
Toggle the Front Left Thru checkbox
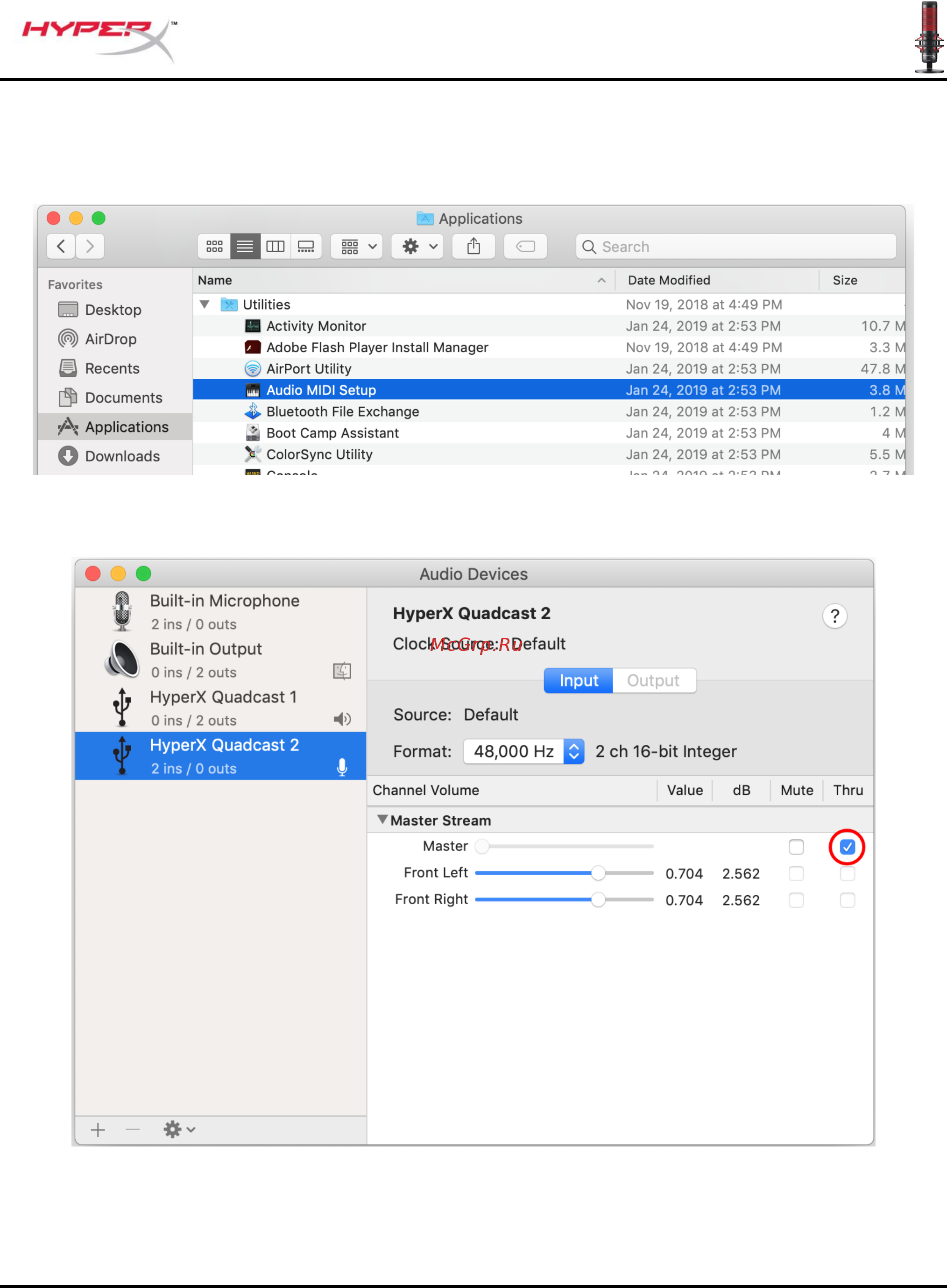pos(847,874)
